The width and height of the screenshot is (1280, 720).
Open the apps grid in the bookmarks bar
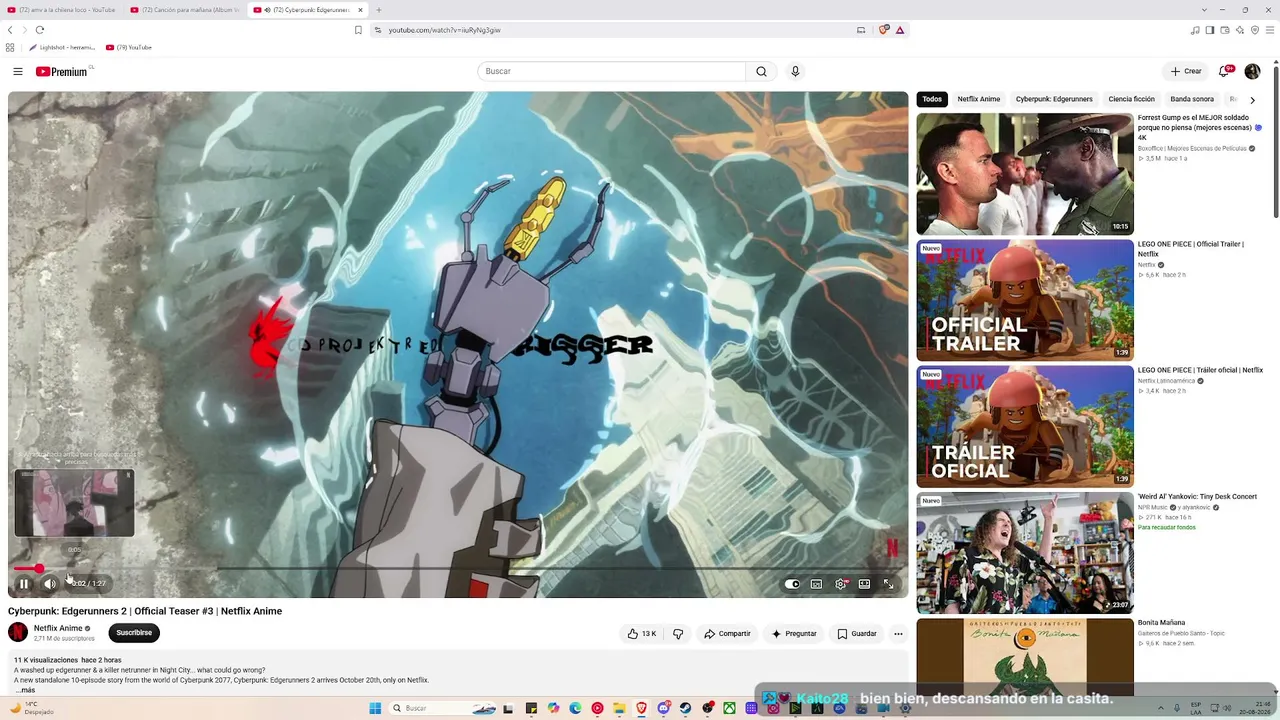pyautogui.click(x=10, y=47)
